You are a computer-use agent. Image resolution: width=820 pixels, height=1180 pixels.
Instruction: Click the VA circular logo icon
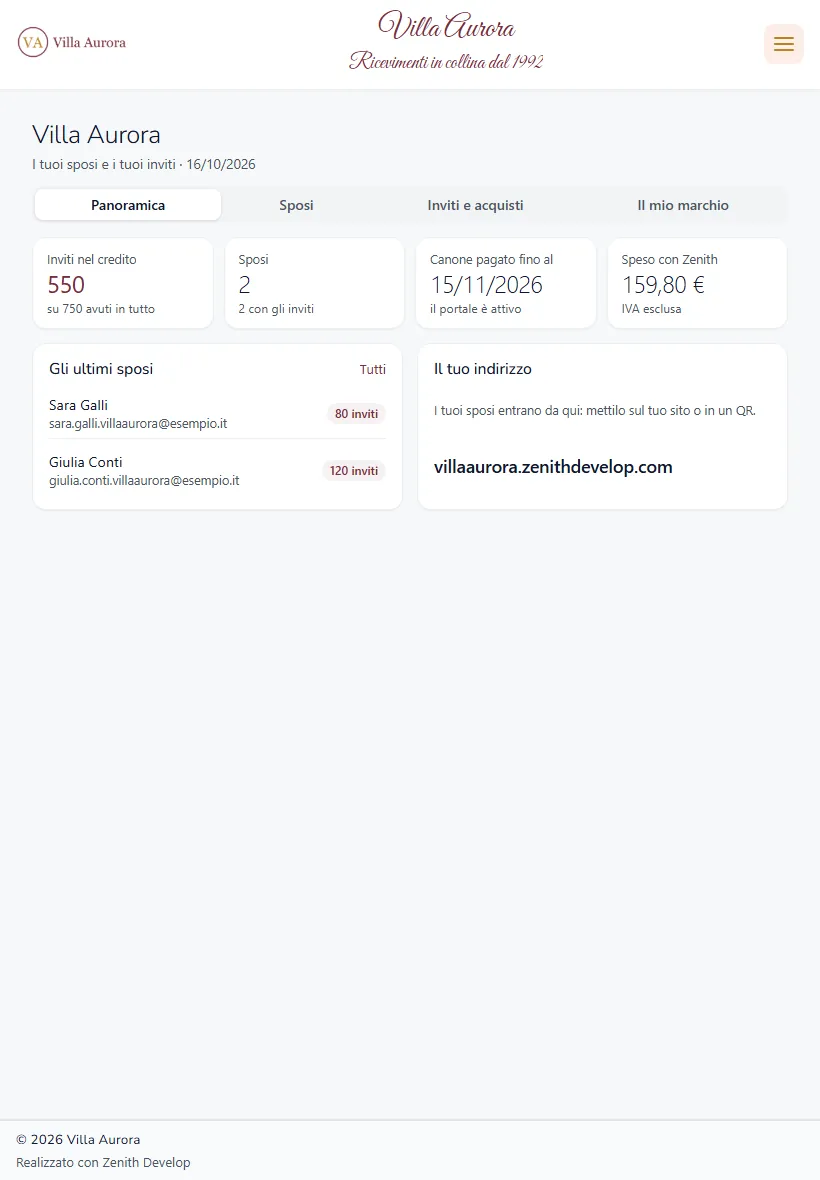coord(32,42)
